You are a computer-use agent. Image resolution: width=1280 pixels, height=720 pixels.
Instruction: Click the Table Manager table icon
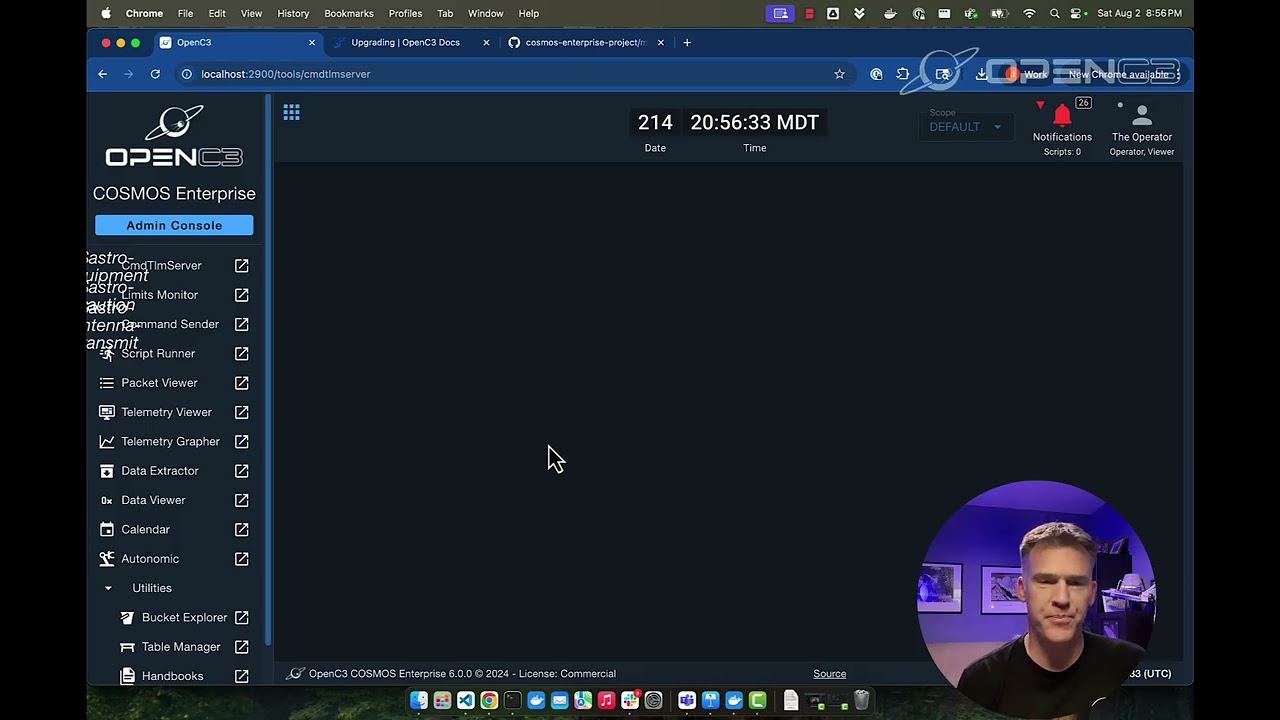(127, 647)
